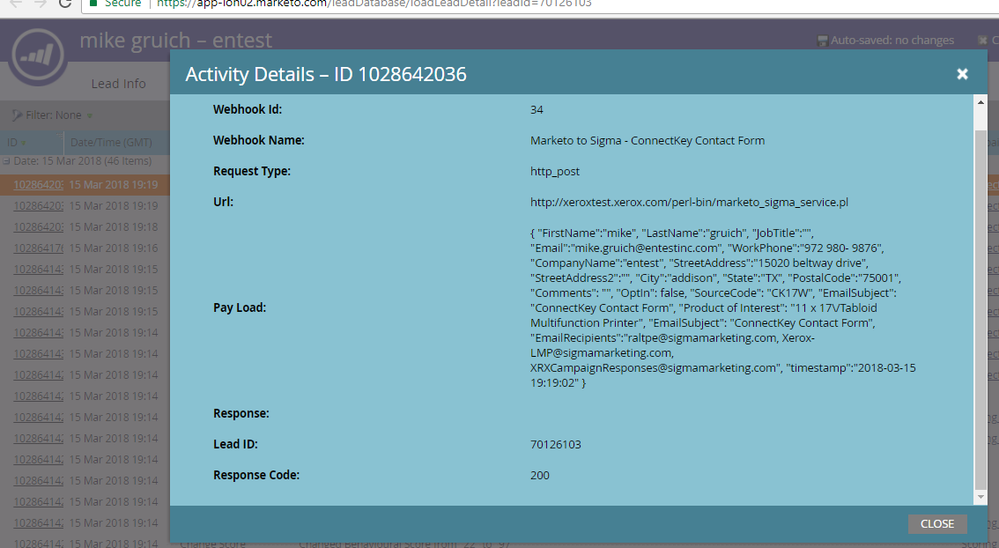The height and width of the screenshot is (548, 999).
Task: Click the browser address bar URL
Action: (374, 4)
